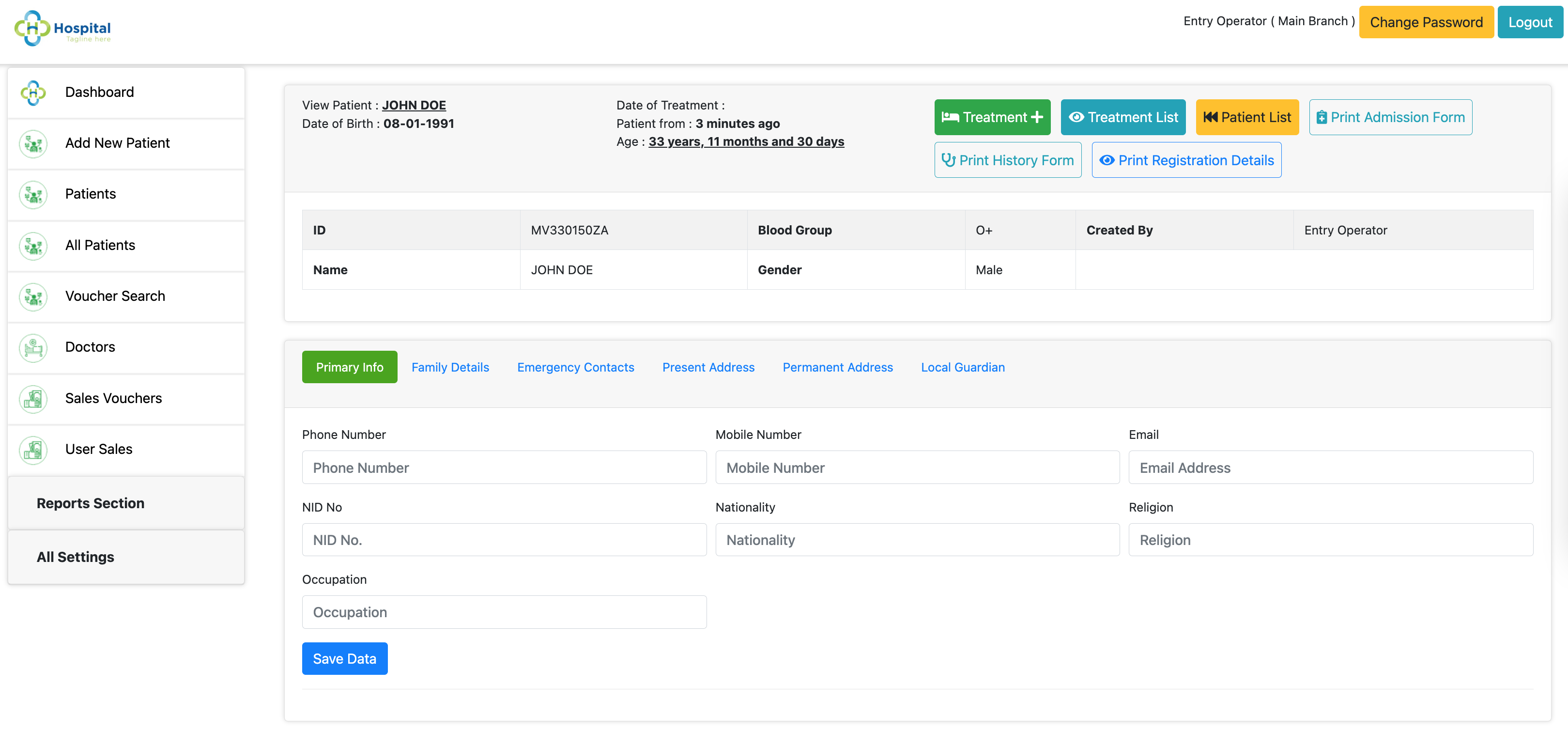Switch to Emergency Contacts tab

[x=575, y=367]
